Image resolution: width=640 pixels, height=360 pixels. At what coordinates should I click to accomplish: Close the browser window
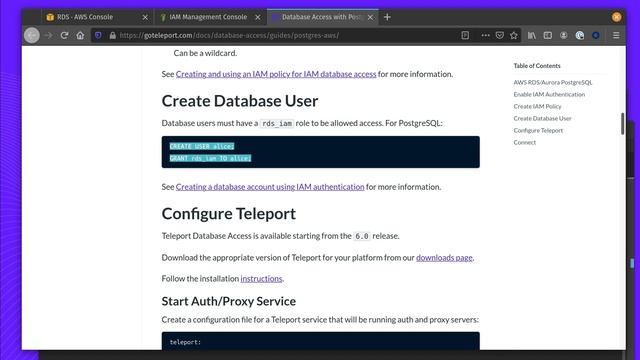click(616, 17)
